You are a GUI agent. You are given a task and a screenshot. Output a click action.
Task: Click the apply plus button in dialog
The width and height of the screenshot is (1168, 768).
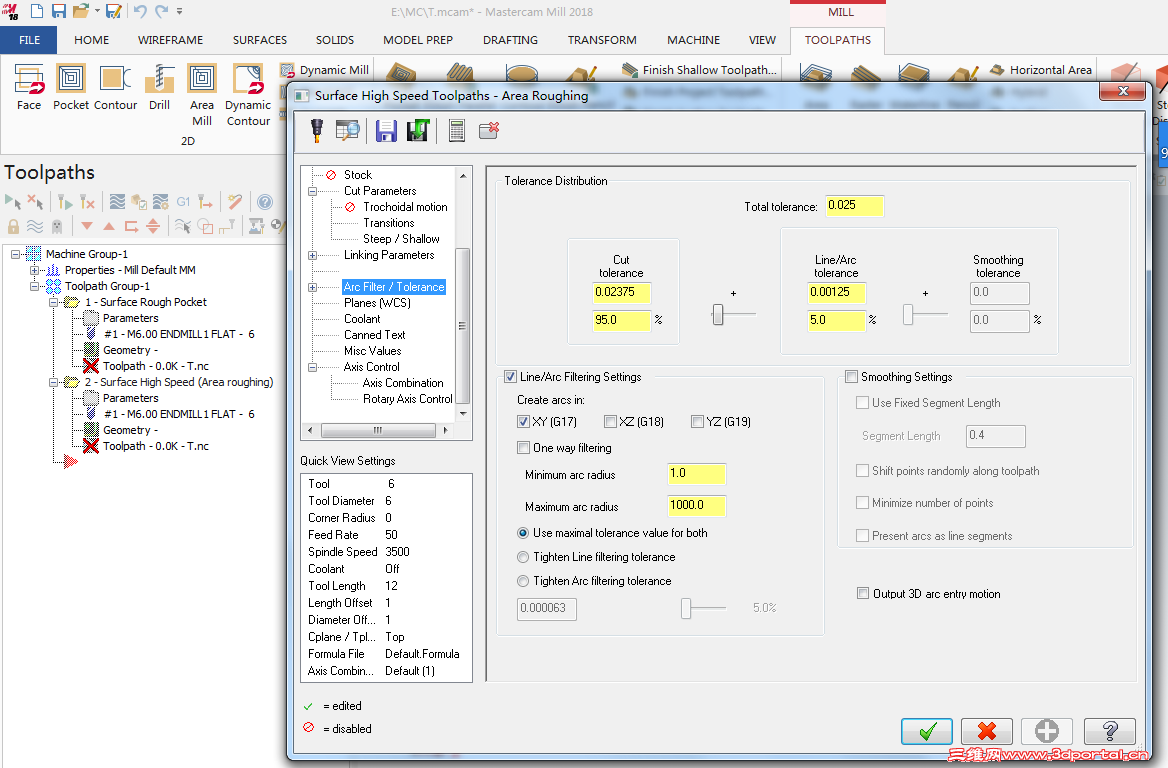click(1047, 731)
